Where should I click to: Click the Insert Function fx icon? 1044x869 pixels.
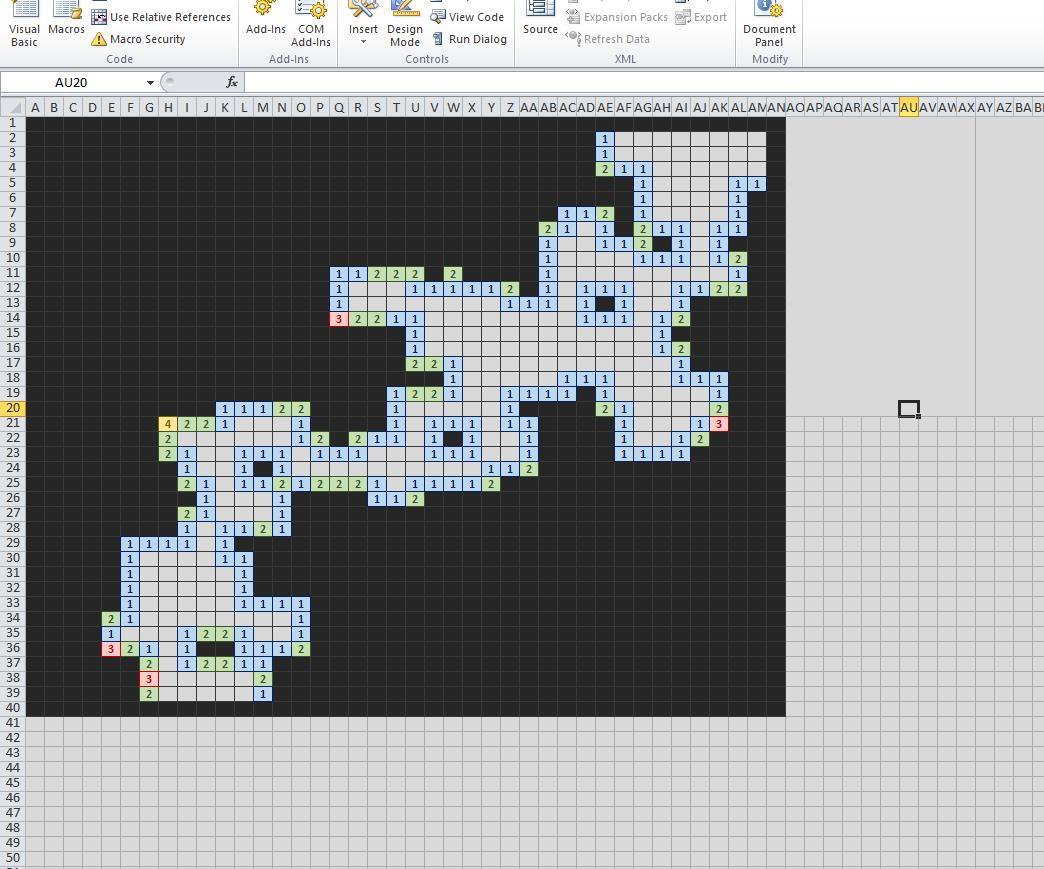click(x=232, y=82)
